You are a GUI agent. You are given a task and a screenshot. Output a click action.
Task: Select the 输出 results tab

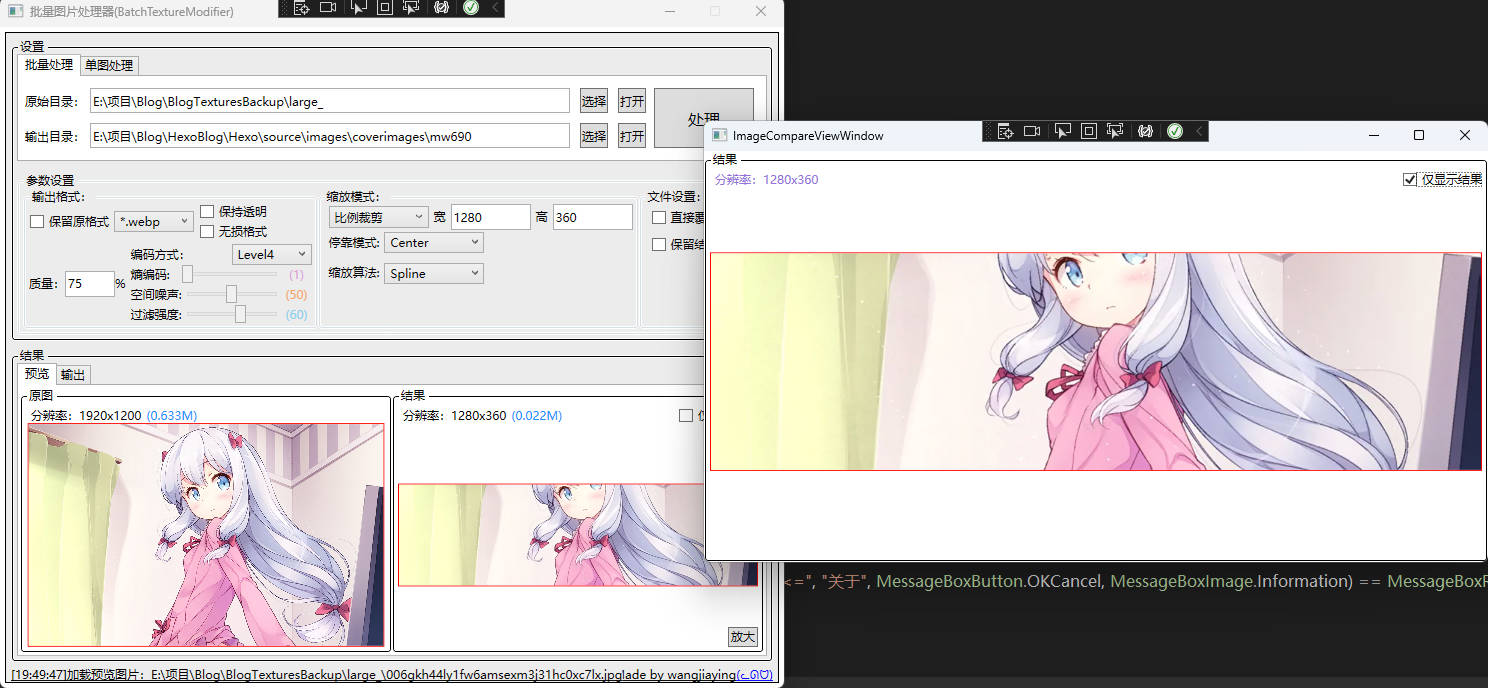72,375
